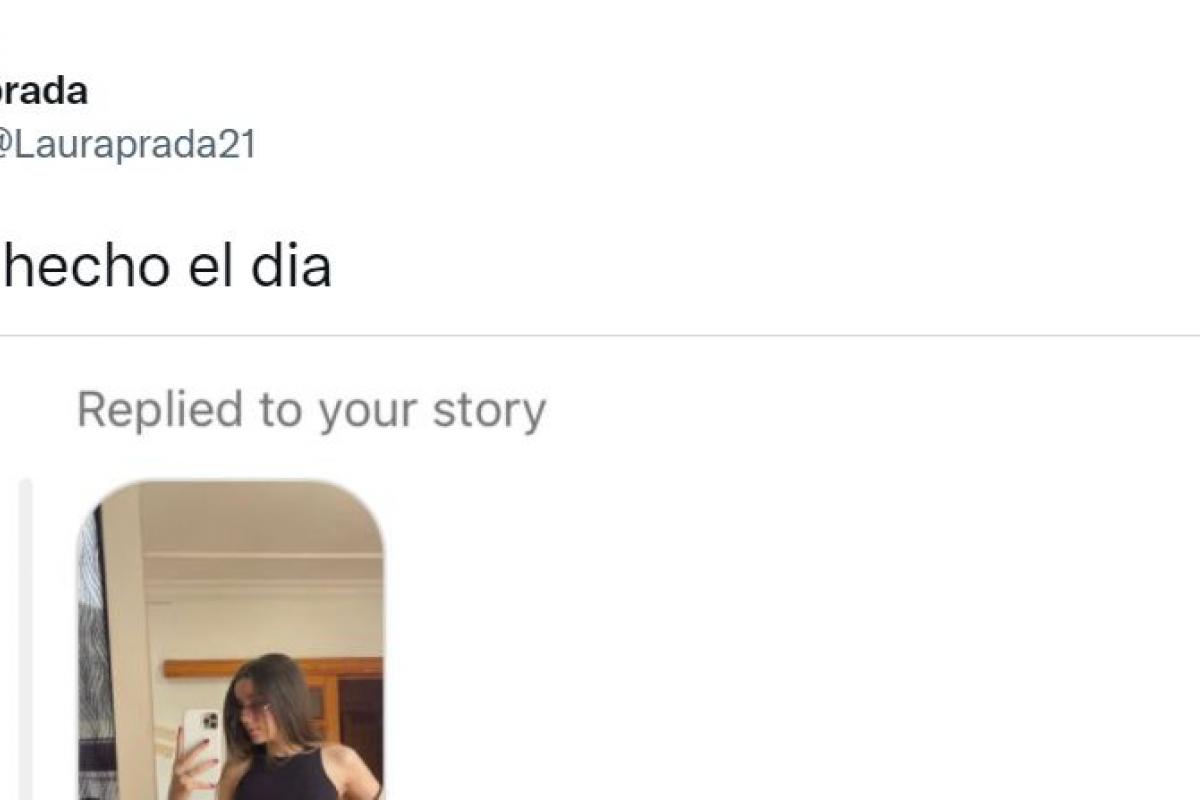1200x800 pixels.
Task: Click the tweet text "hecho el dia"
Action: pyautogui.click(x=165, y=266)
